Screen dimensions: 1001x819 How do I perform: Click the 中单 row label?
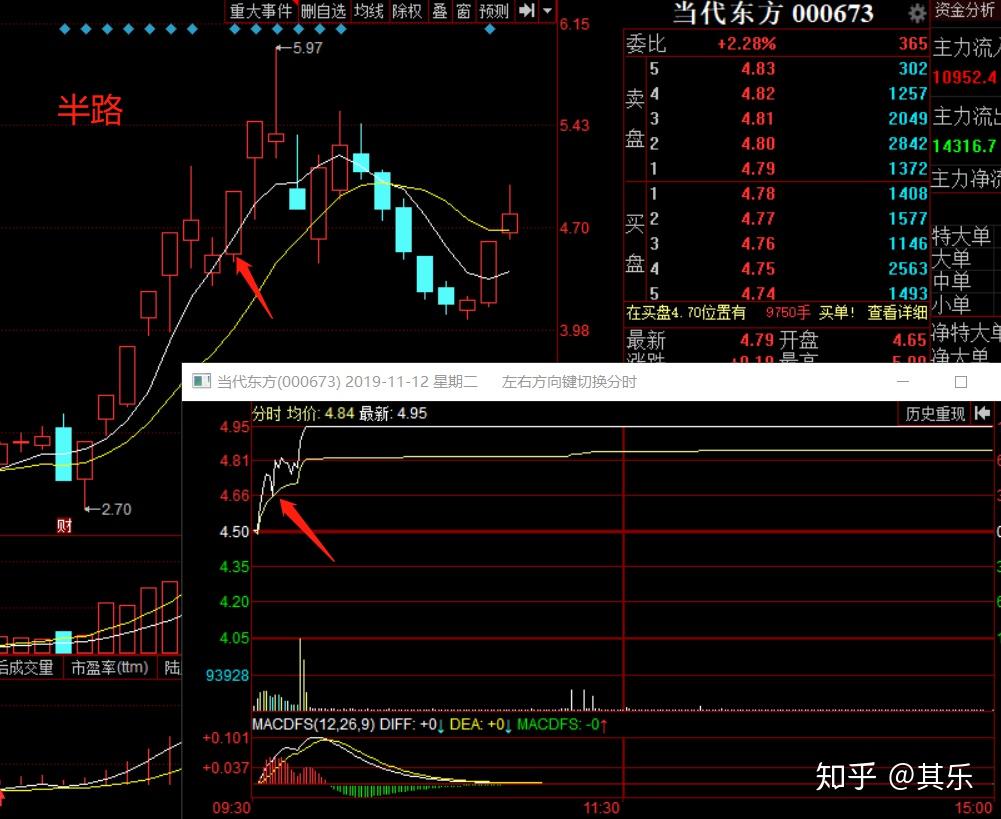point(952,281)
